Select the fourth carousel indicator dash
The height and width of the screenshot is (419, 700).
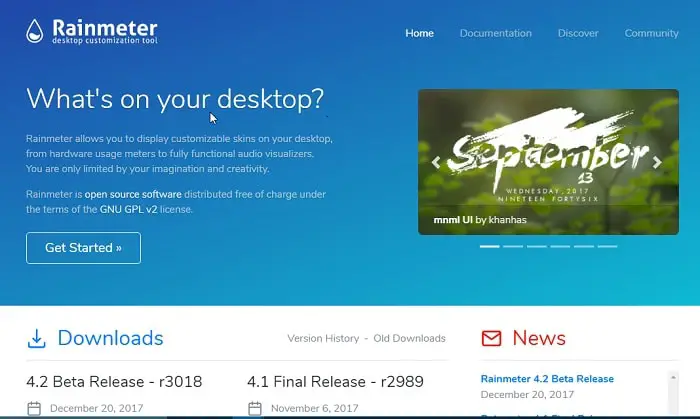pos(560,246)
